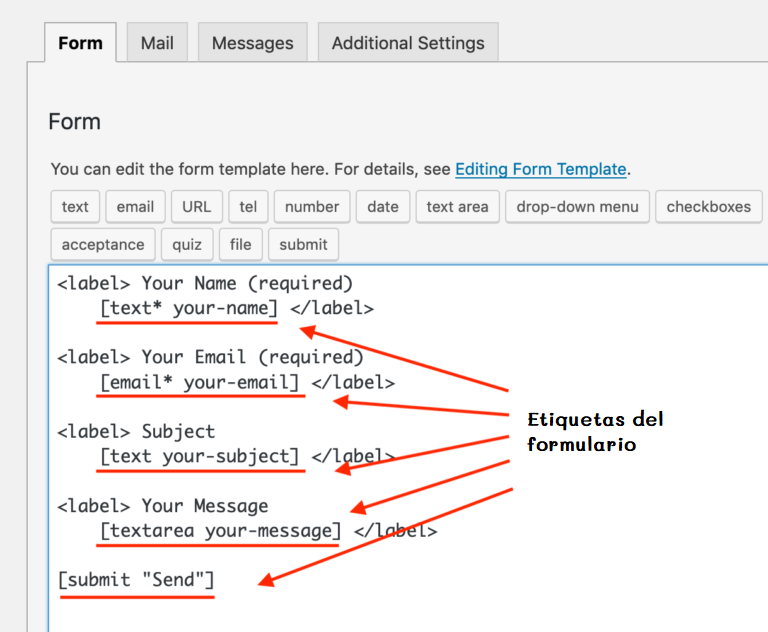Click the email tag generator button

[135, 207]
